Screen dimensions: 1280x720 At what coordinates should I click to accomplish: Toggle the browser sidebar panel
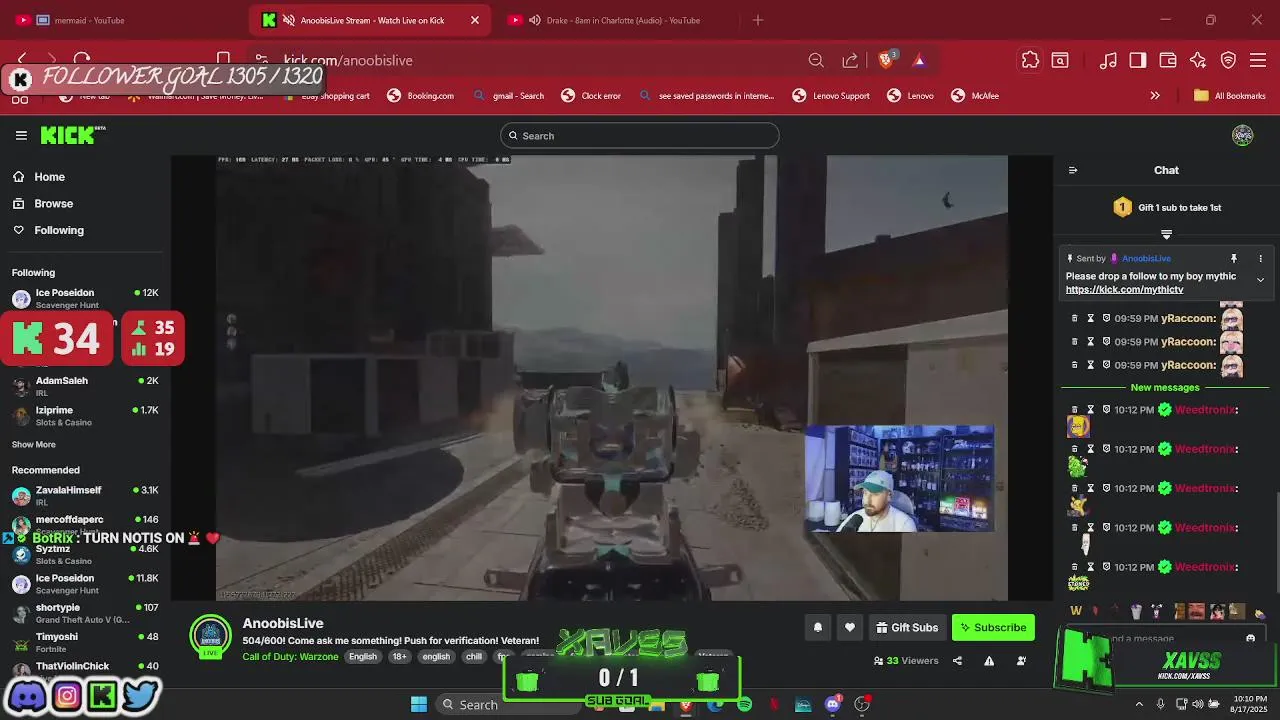coord(1138,60)
